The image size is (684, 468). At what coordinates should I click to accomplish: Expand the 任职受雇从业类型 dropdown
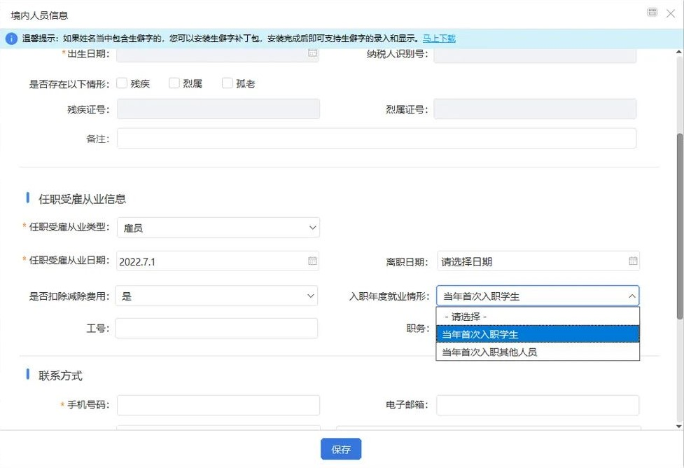point(218,228)
